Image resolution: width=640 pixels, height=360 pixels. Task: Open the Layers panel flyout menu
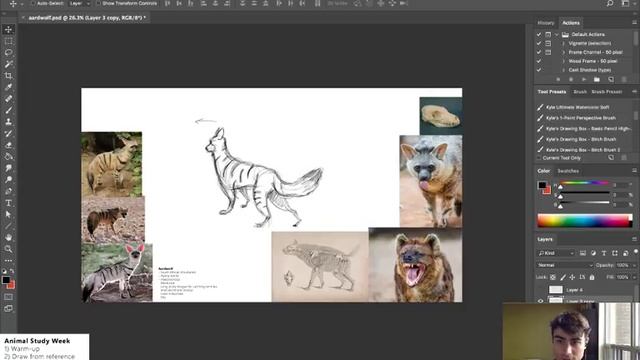point(634,239)
